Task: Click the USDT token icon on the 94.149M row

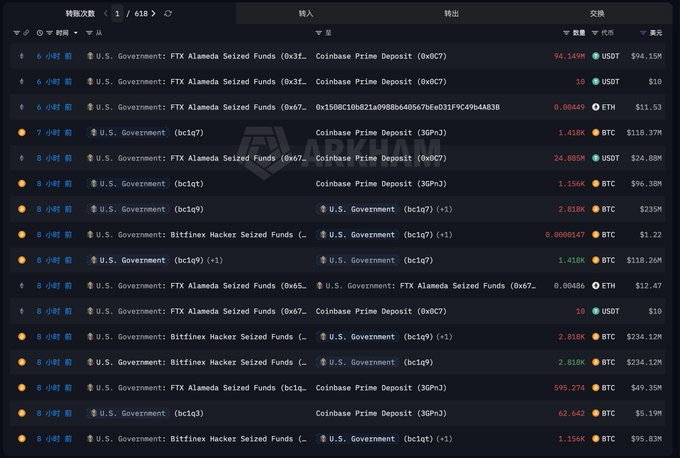Action: 596,56
